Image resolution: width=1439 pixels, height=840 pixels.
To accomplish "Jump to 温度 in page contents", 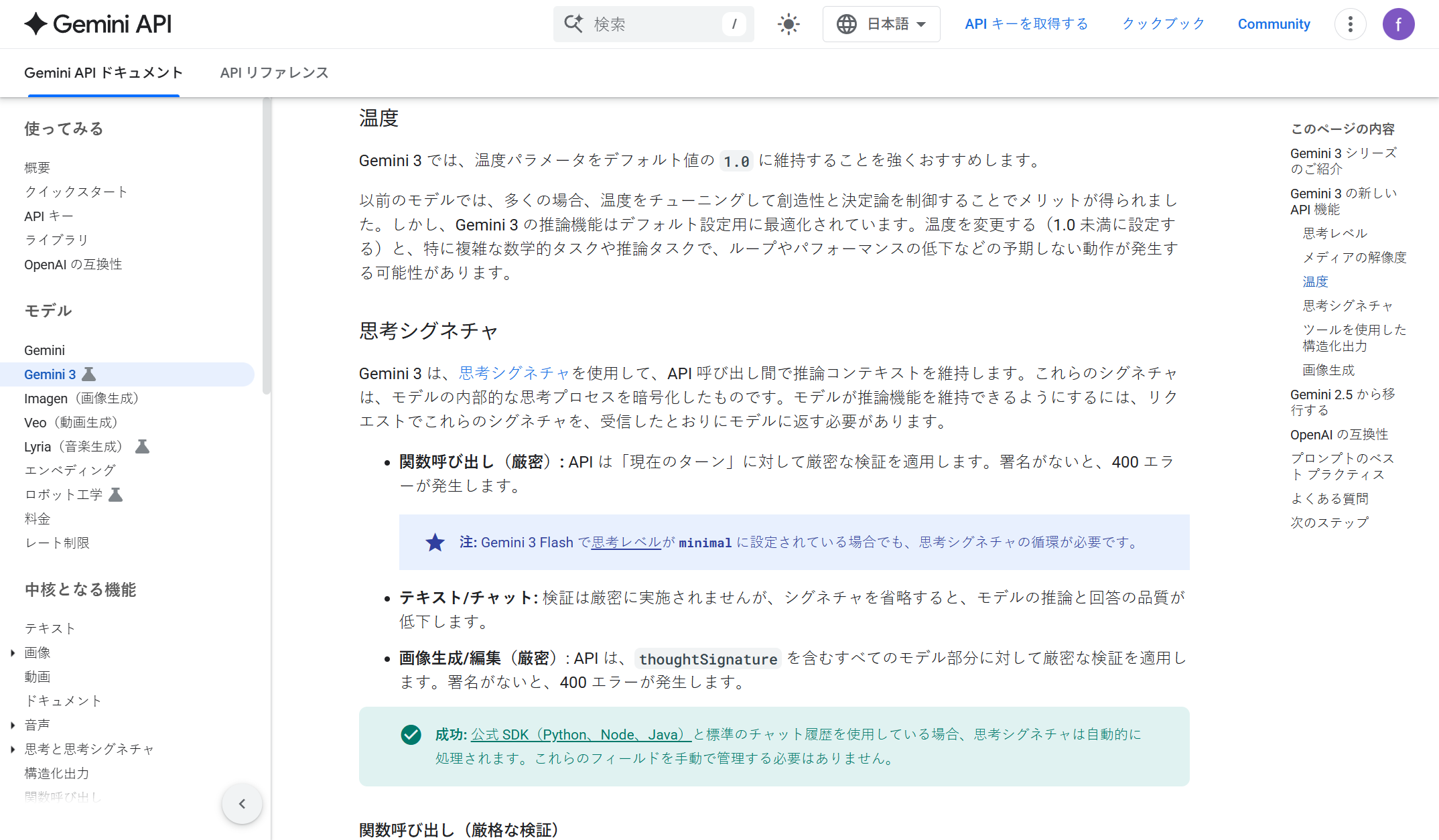I will pyautogui.click(x=1315, y=281).
